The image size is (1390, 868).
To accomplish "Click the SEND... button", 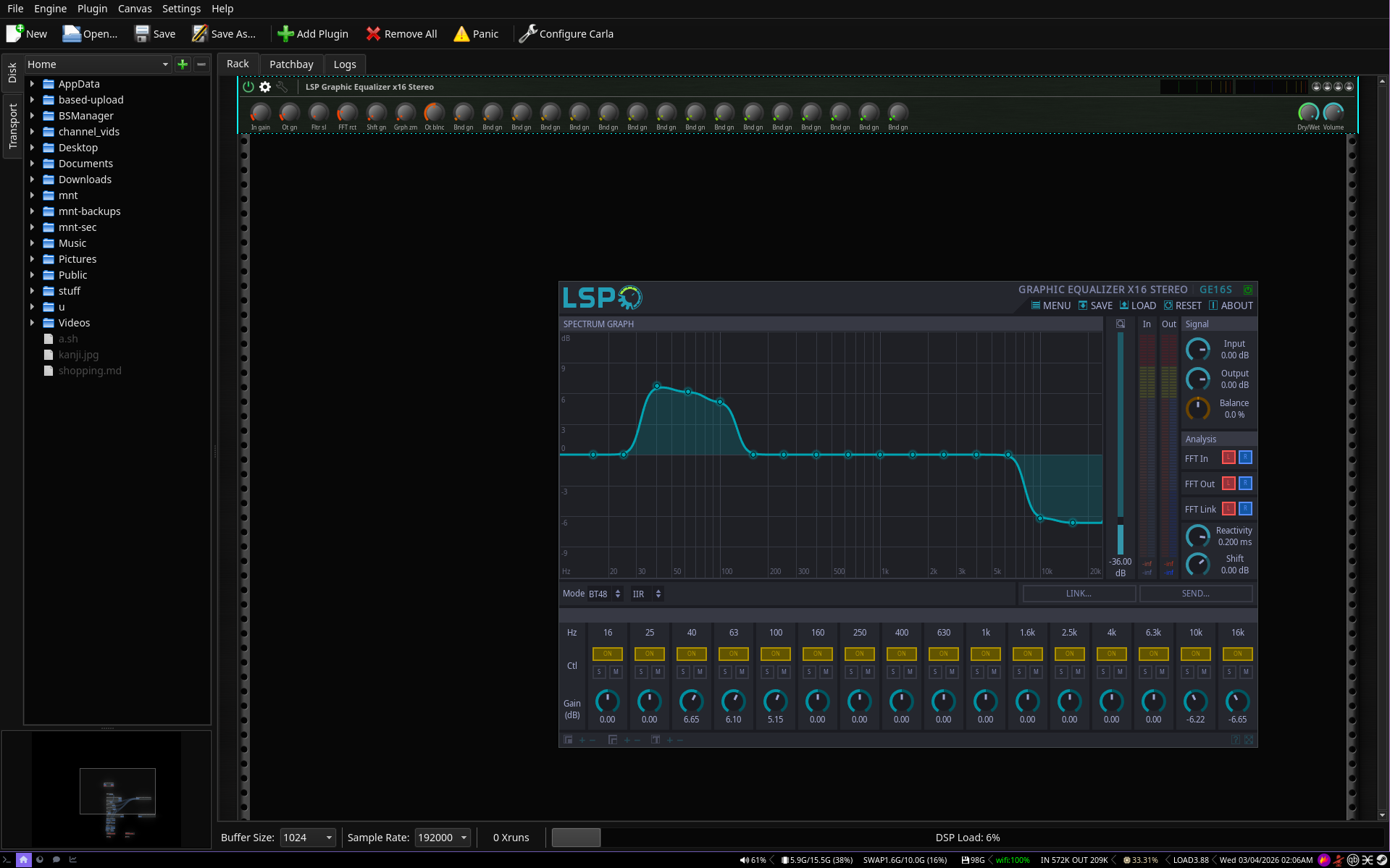I will [1196, 594].
